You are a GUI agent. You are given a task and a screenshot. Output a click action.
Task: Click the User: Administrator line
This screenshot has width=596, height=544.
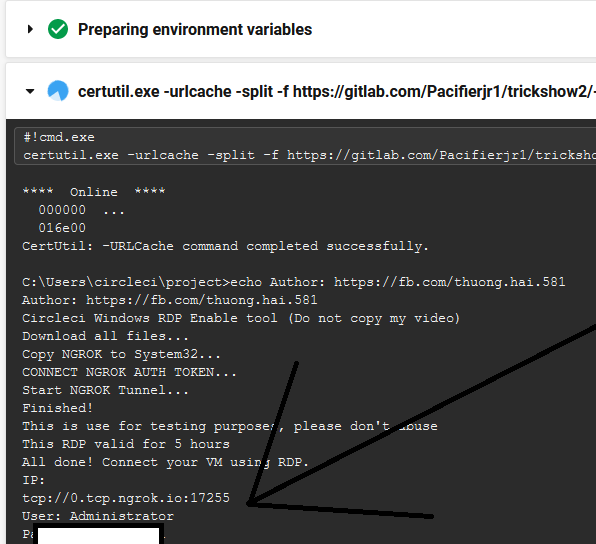click(x=98, y=516)
